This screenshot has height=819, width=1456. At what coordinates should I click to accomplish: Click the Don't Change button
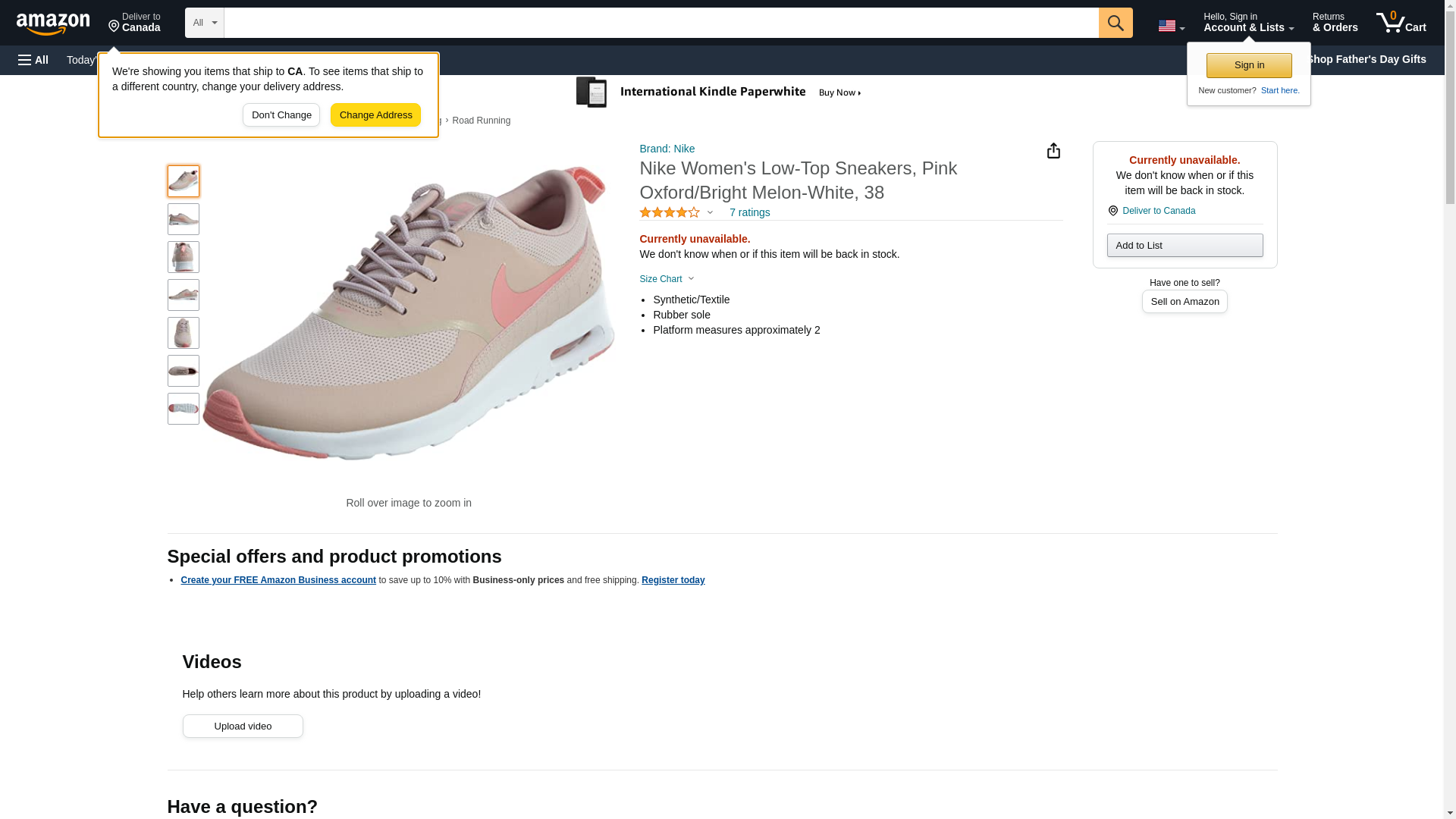point(281,115)
